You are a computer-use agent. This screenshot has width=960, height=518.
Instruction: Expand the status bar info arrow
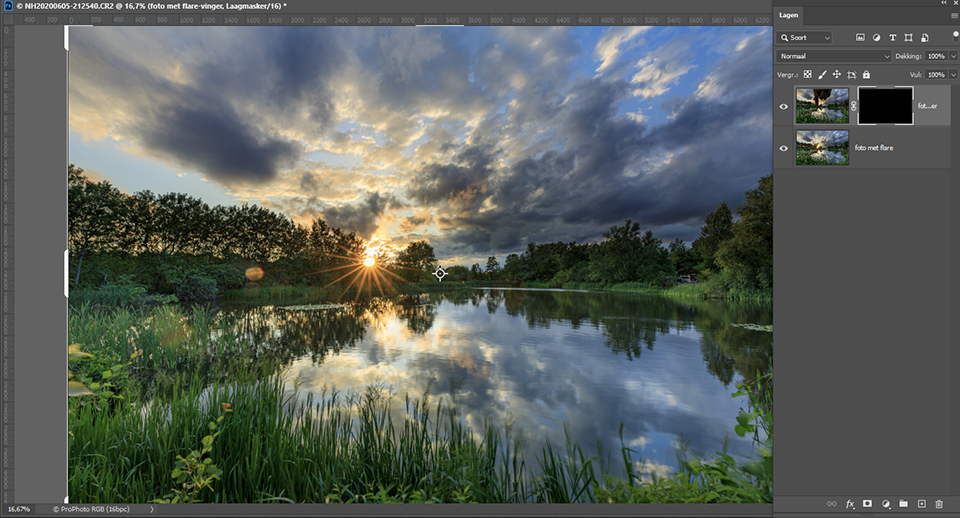pos(152,509)
